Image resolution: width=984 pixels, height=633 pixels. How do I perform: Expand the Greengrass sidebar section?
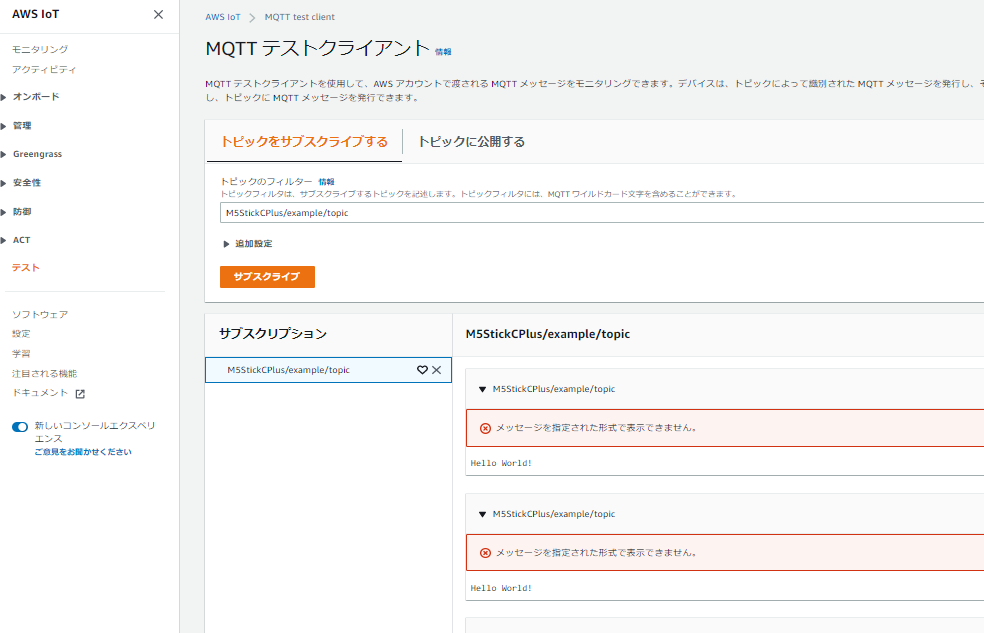pyautogui.click(x=4, y=154)
